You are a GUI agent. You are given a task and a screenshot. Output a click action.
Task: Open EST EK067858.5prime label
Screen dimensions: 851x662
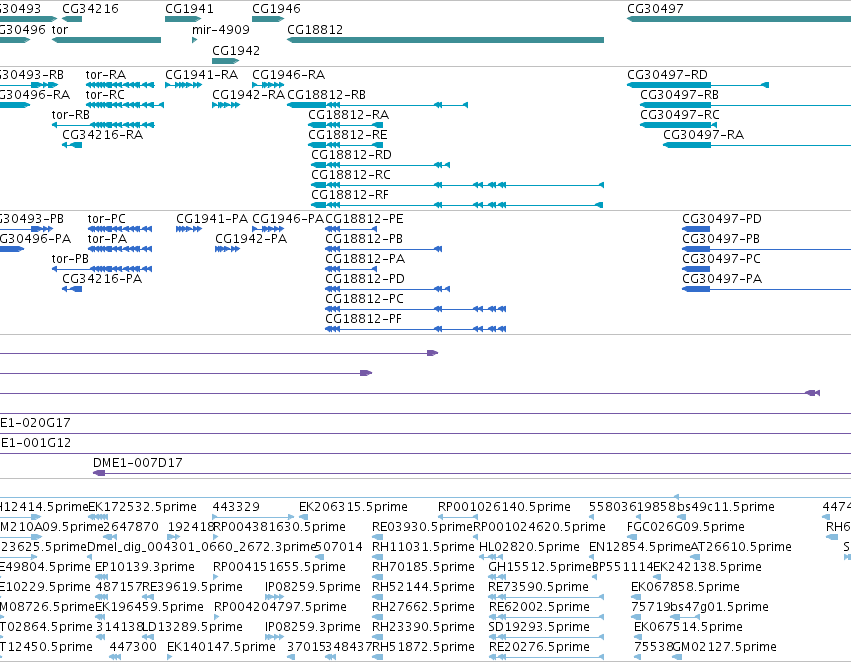685,587
